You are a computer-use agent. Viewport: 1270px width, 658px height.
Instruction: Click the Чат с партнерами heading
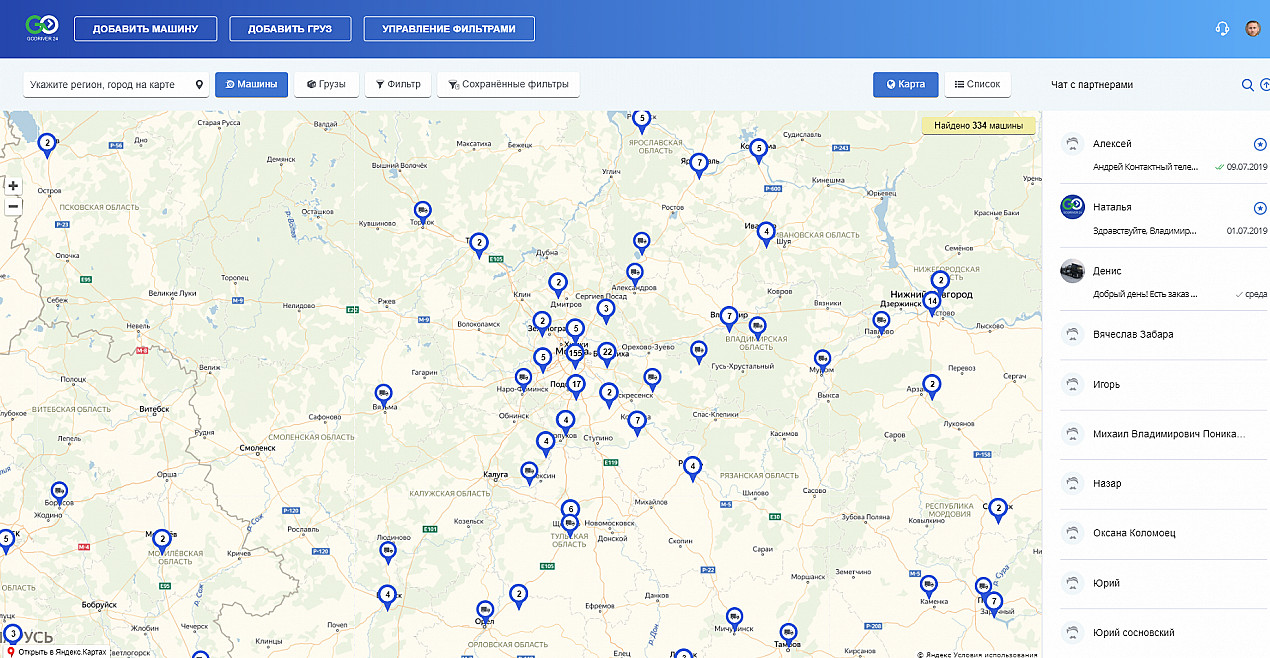[1092, 85]
